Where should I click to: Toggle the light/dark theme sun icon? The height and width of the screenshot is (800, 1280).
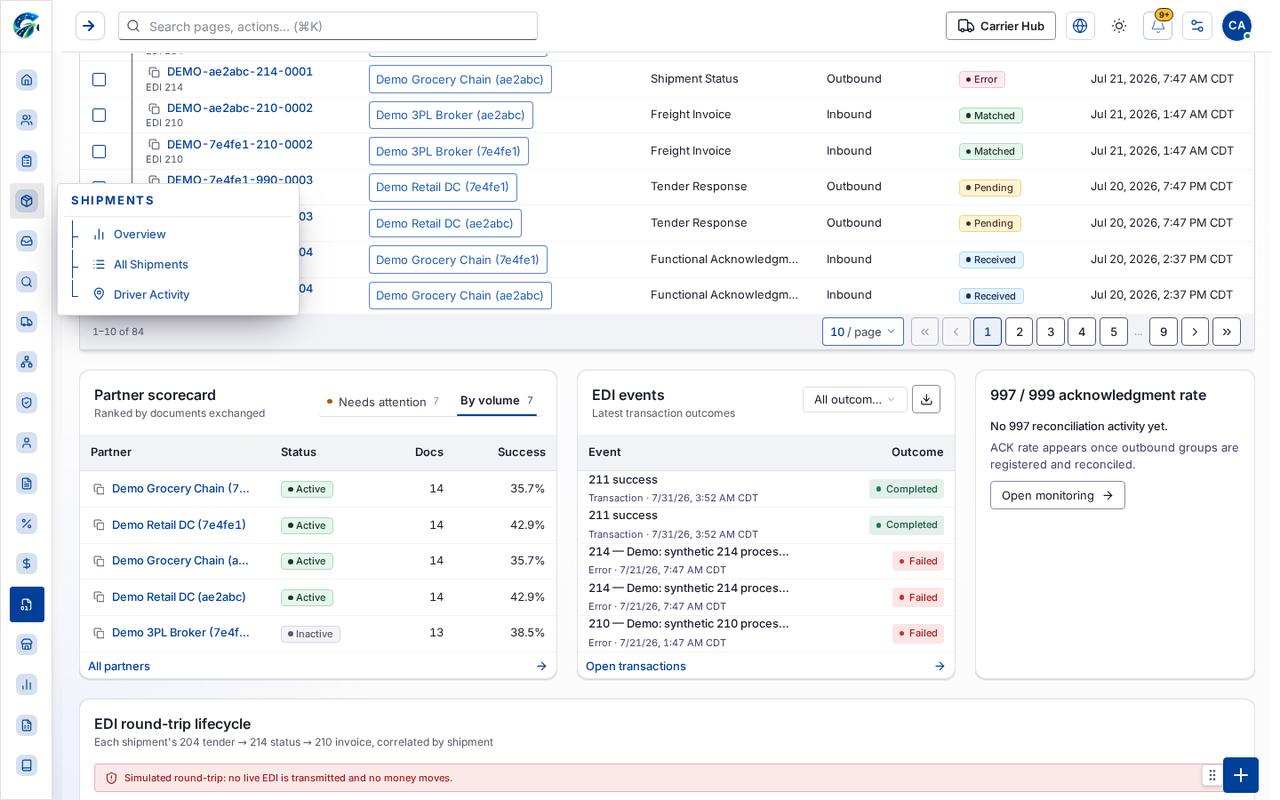coord(1119,26)
